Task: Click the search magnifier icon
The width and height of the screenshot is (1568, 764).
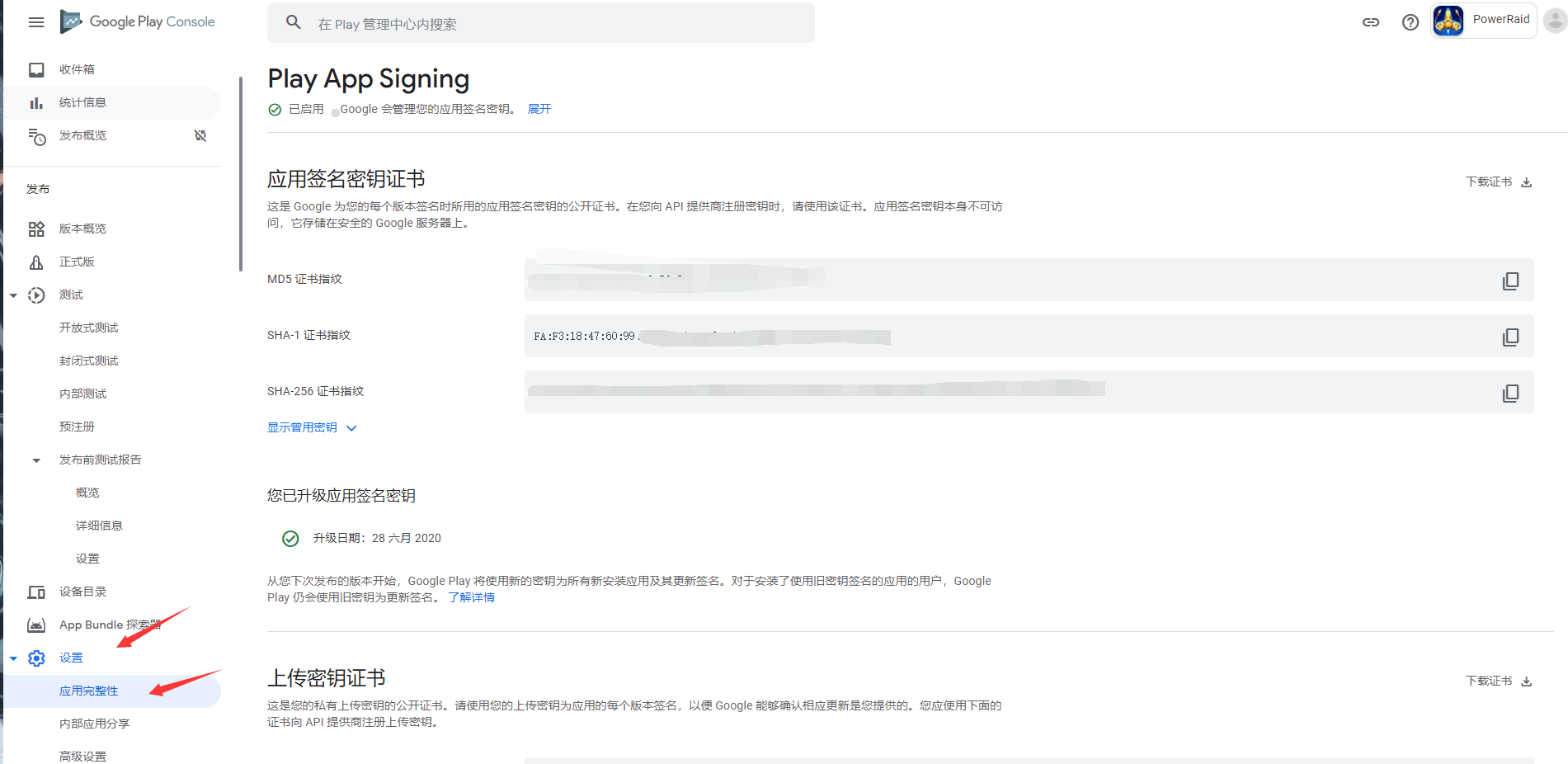Action: coord(294,23)
